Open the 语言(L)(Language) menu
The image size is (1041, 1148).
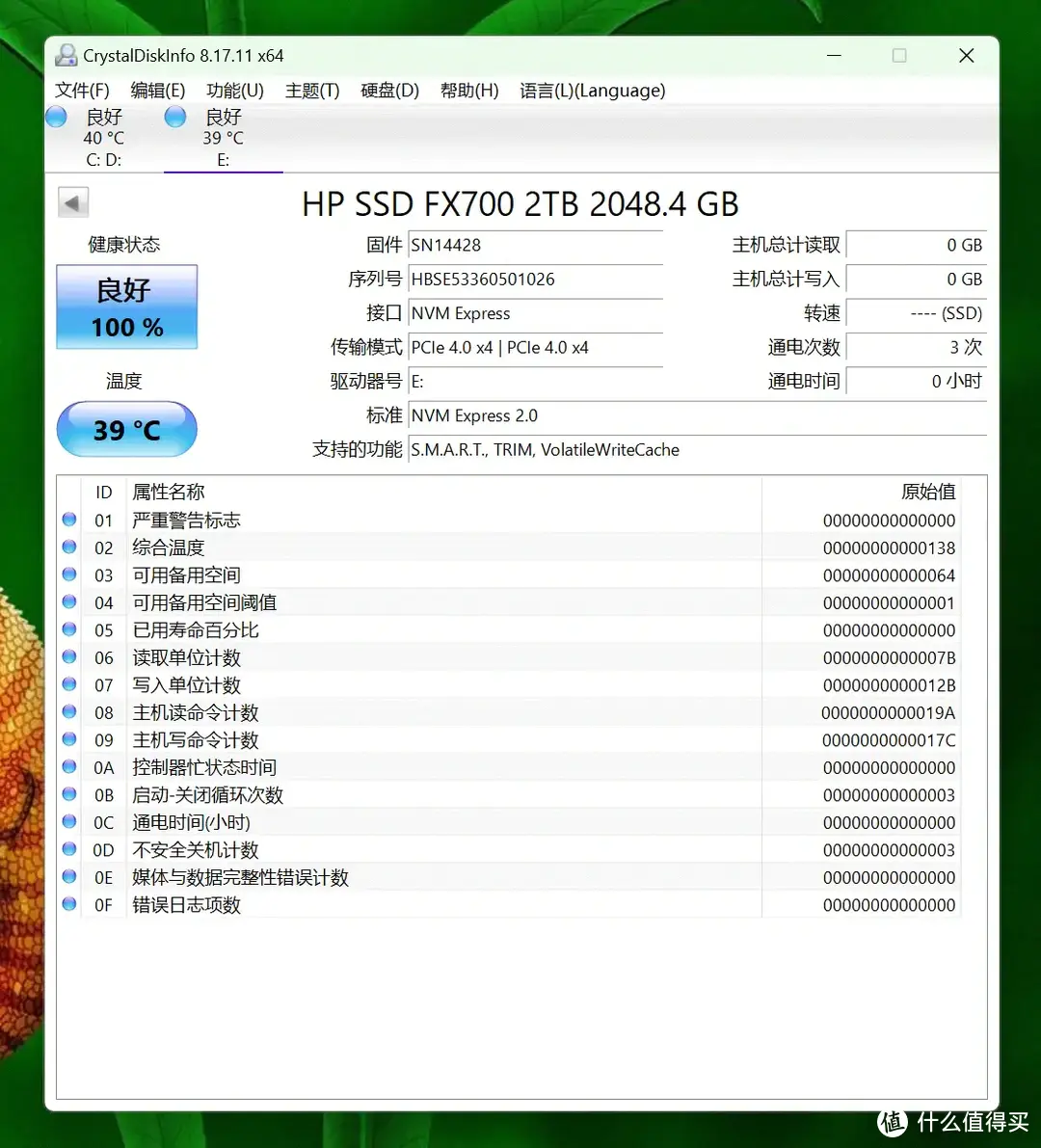click(x=592, y=91)
